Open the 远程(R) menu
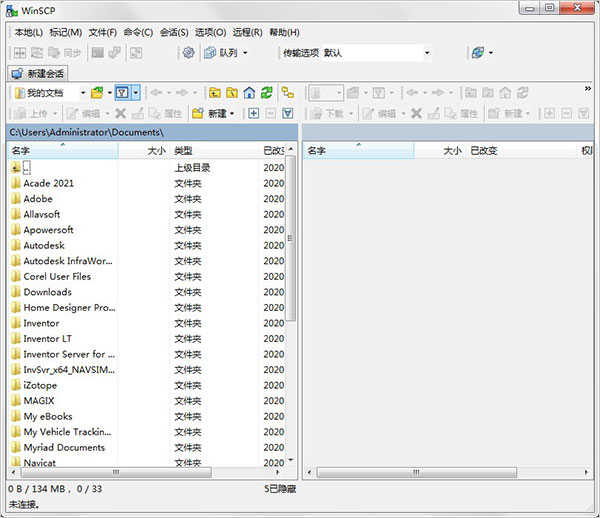 click(x=247, y=32)
